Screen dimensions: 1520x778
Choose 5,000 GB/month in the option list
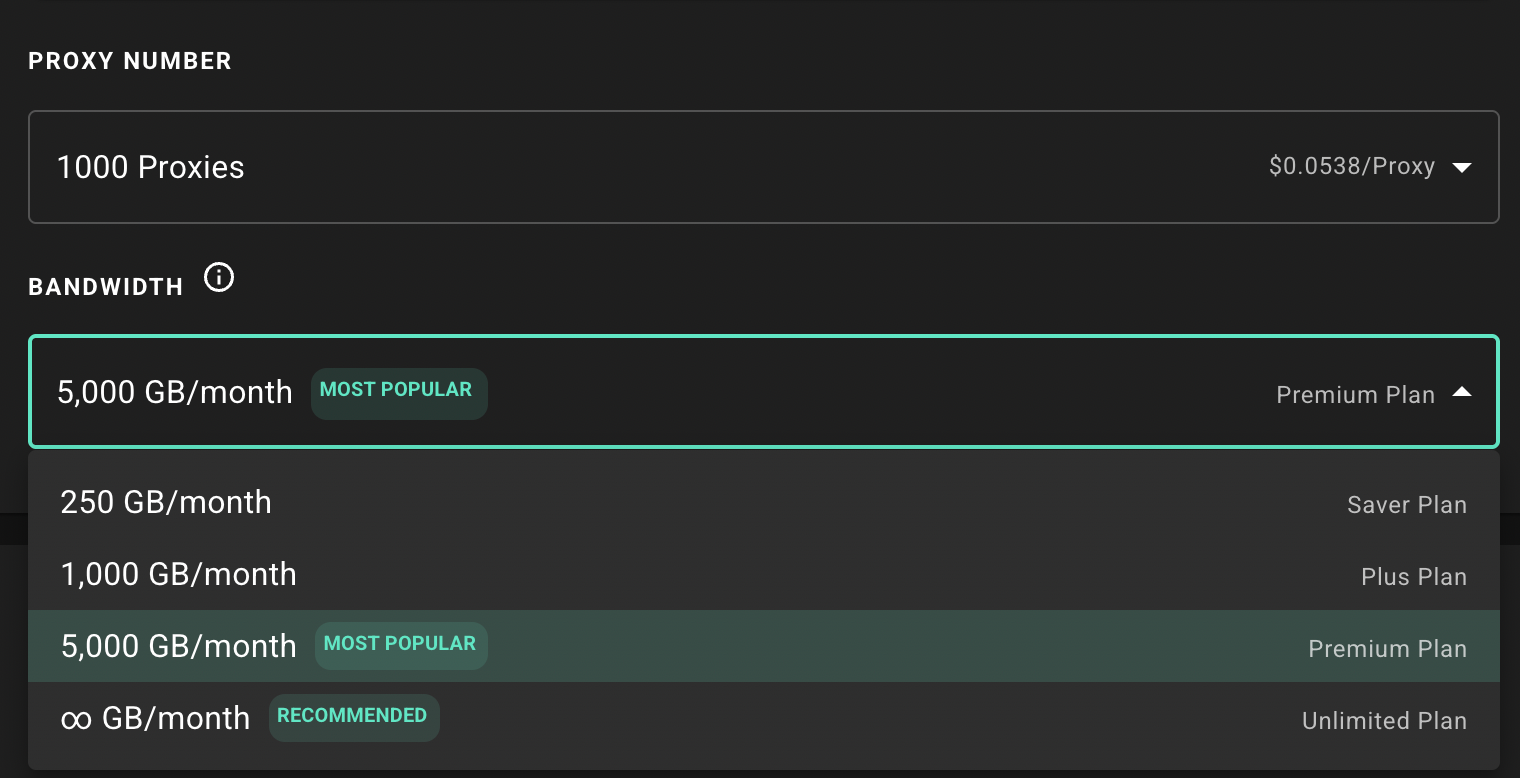coord(764,646)
